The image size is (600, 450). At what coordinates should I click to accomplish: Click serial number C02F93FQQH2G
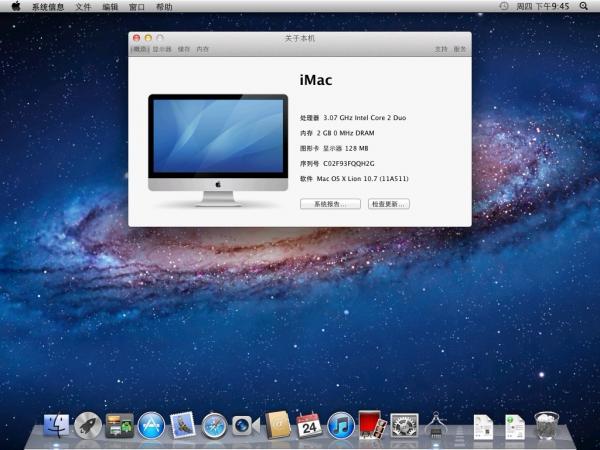click(x=349, y=164)
